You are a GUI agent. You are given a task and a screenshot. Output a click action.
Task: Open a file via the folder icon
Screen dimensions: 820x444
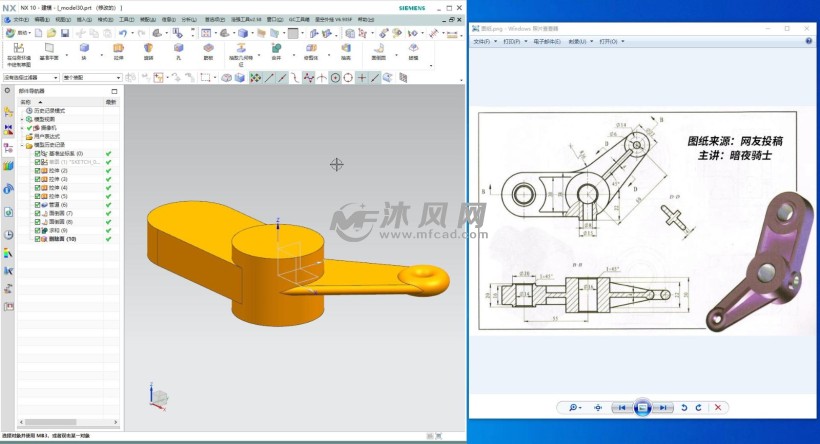coord(51,33)
